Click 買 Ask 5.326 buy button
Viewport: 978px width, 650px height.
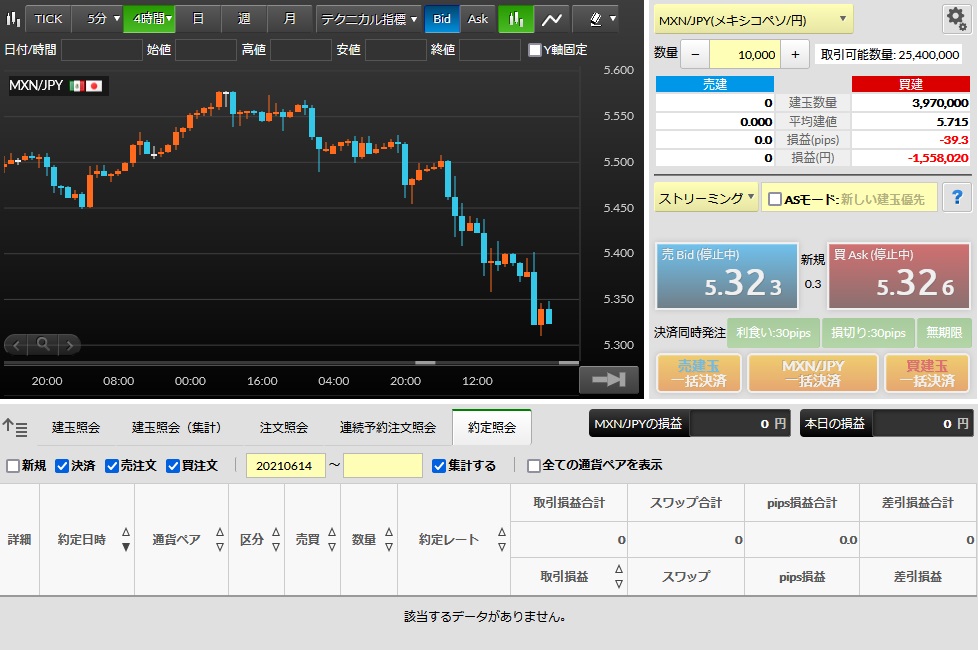[x=899, y=276]
